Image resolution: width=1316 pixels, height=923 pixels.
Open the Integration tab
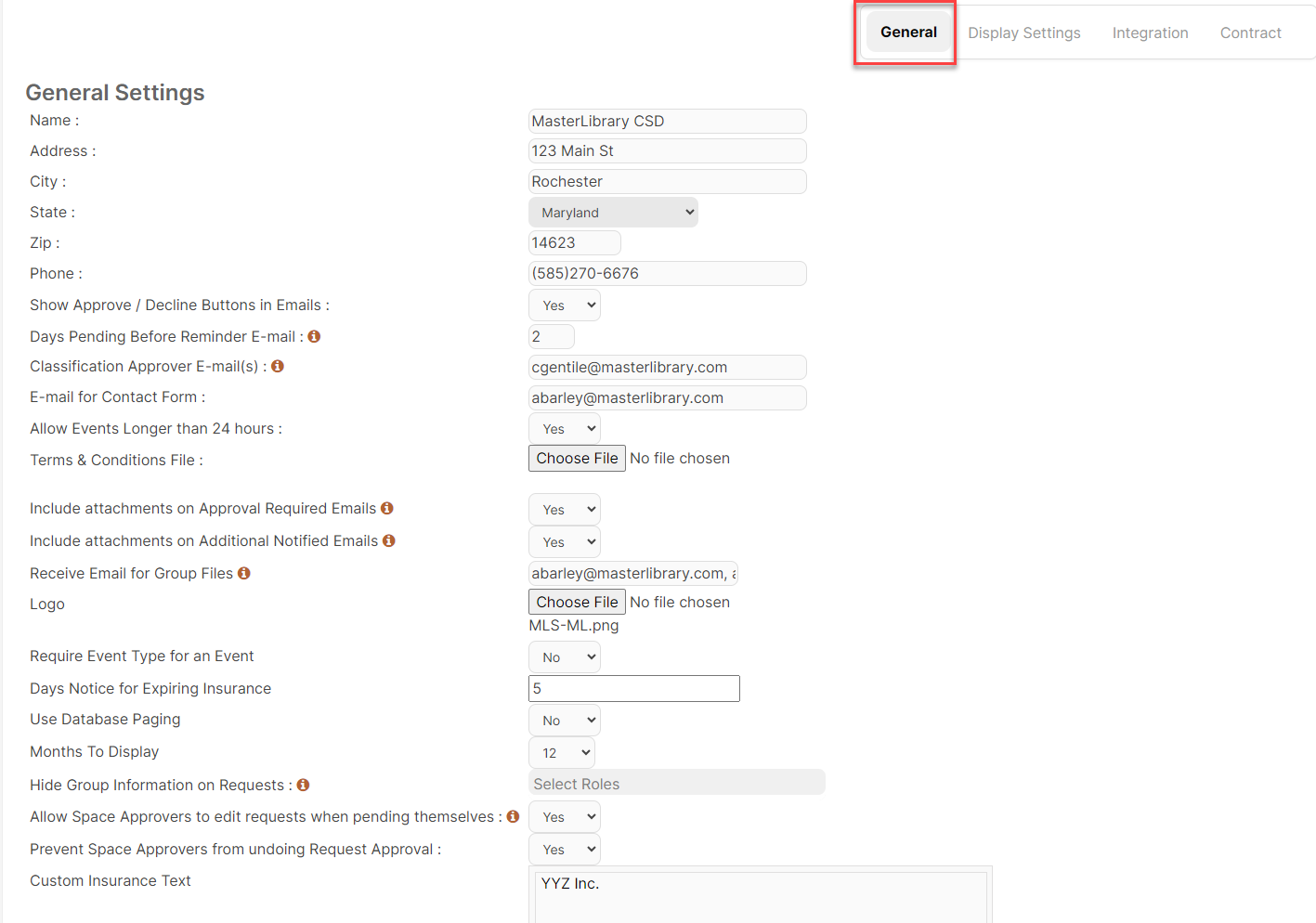(x=1150, y=32)
